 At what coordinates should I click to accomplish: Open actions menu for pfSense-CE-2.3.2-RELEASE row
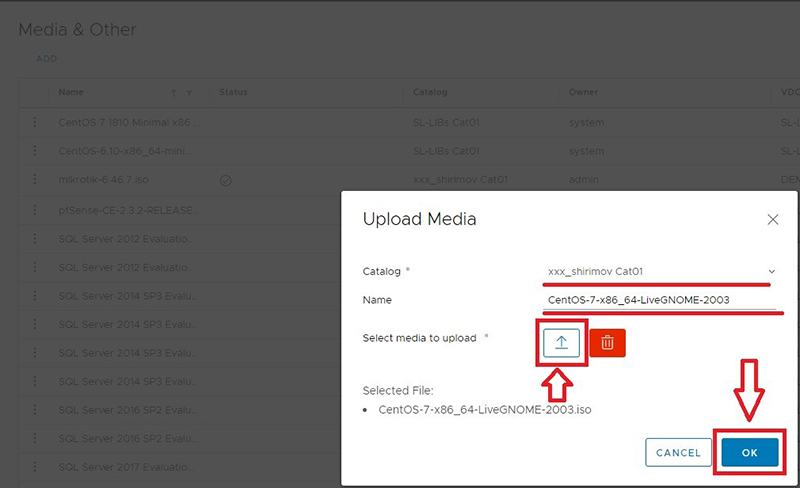(35, 210)
